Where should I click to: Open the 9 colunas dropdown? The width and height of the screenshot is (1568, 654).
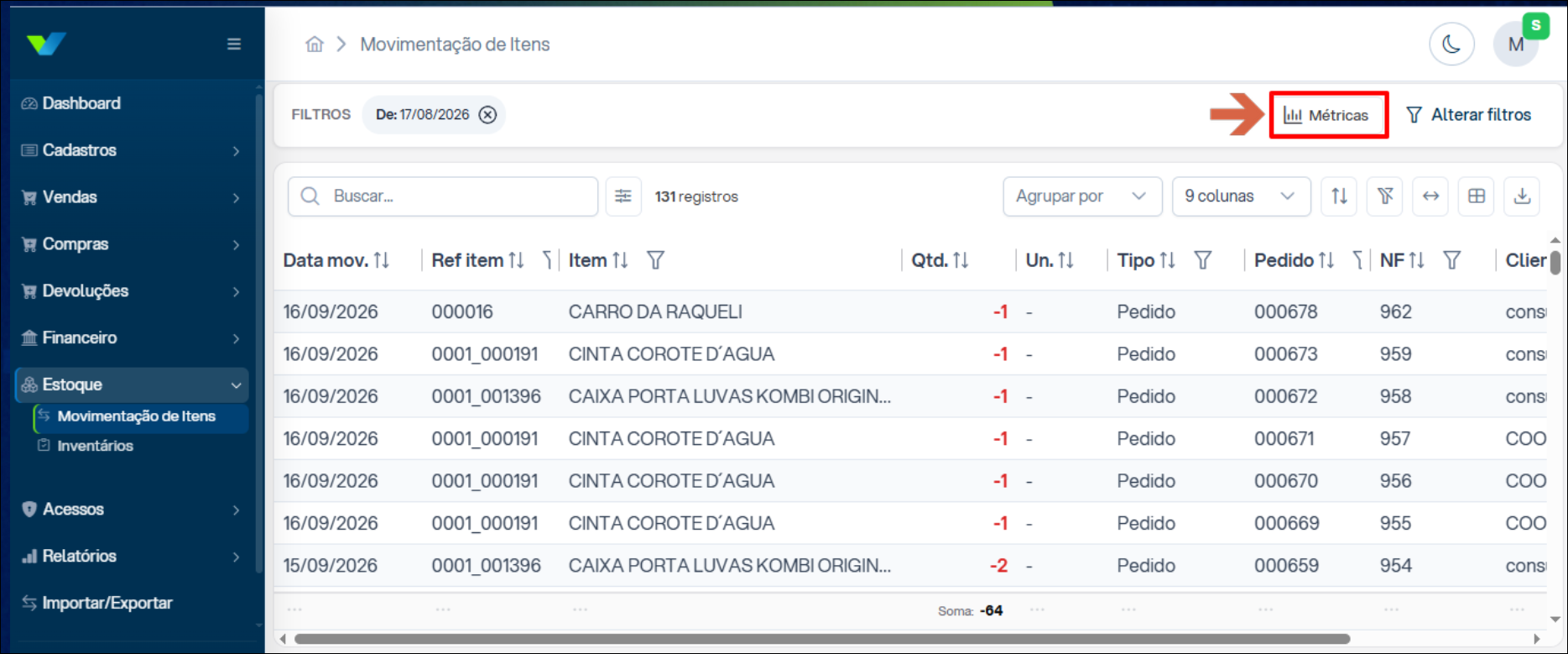(1241, 196)
